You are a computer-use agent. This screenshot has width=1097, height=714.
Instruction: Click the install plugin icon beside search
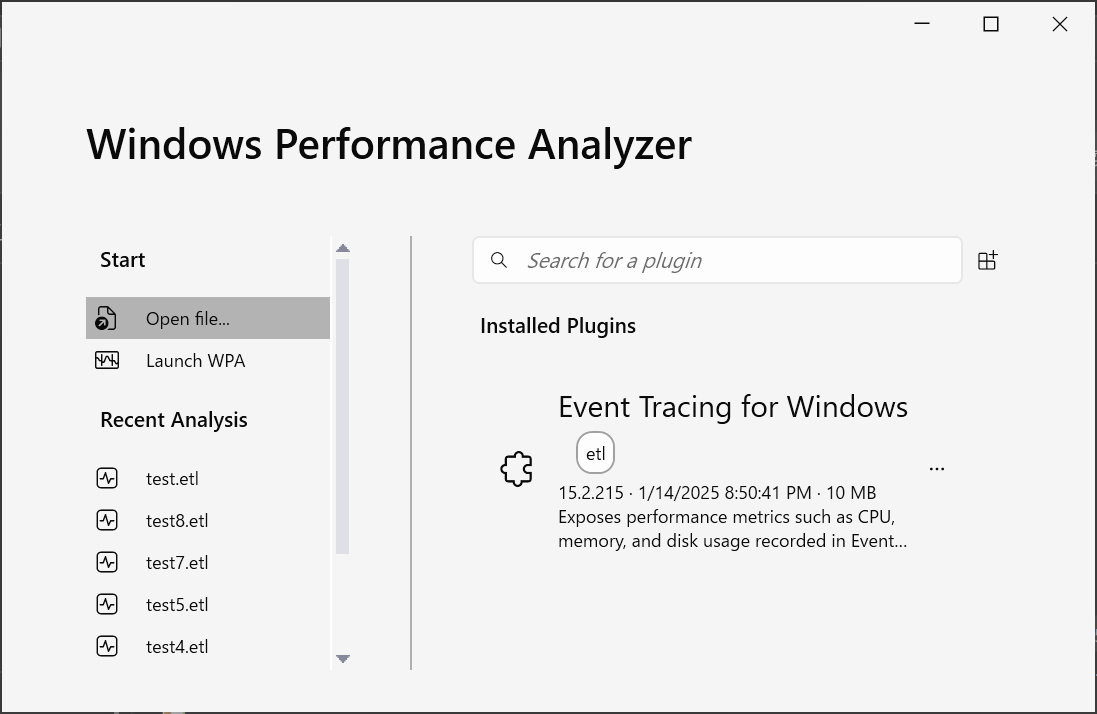pyautogui.click(x=987, y=261)
